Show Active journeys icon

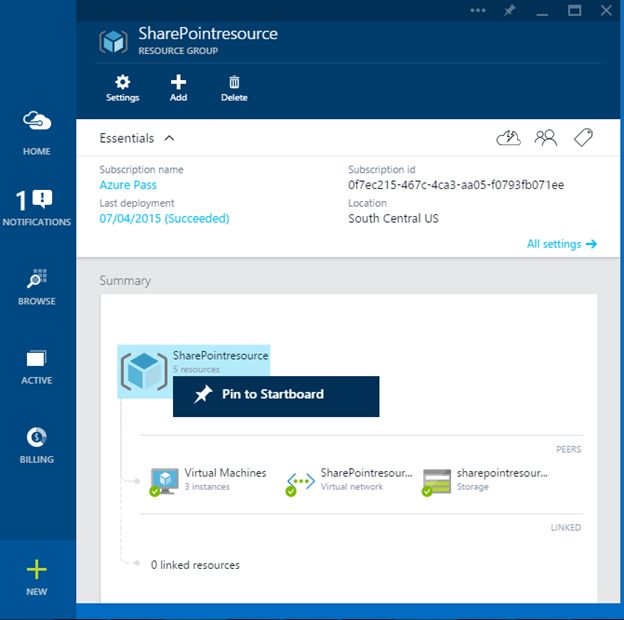37,358
